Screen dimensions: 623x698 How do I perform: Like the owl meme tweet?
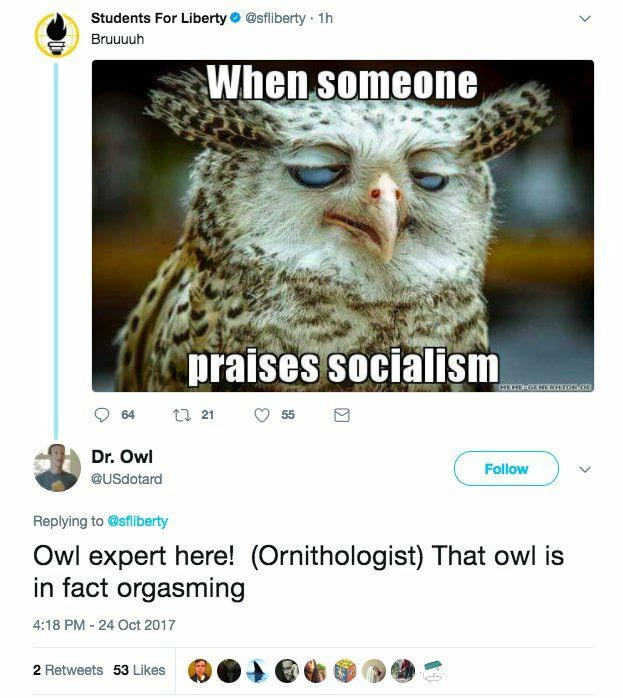click(x=262, y=415)
